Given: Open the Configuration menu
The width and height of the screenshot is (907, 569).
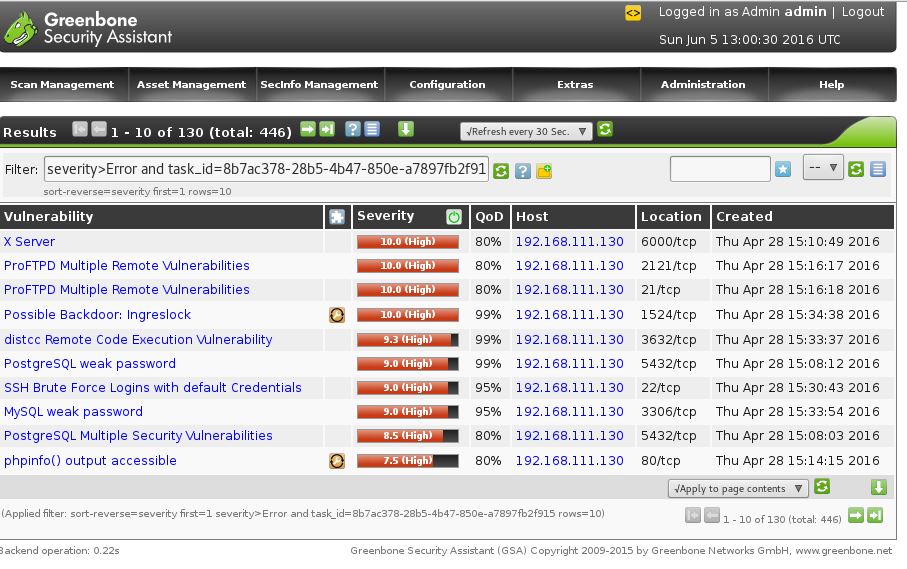Looking at the screenshot, I should pyautogui.click(x=448, y=84).
